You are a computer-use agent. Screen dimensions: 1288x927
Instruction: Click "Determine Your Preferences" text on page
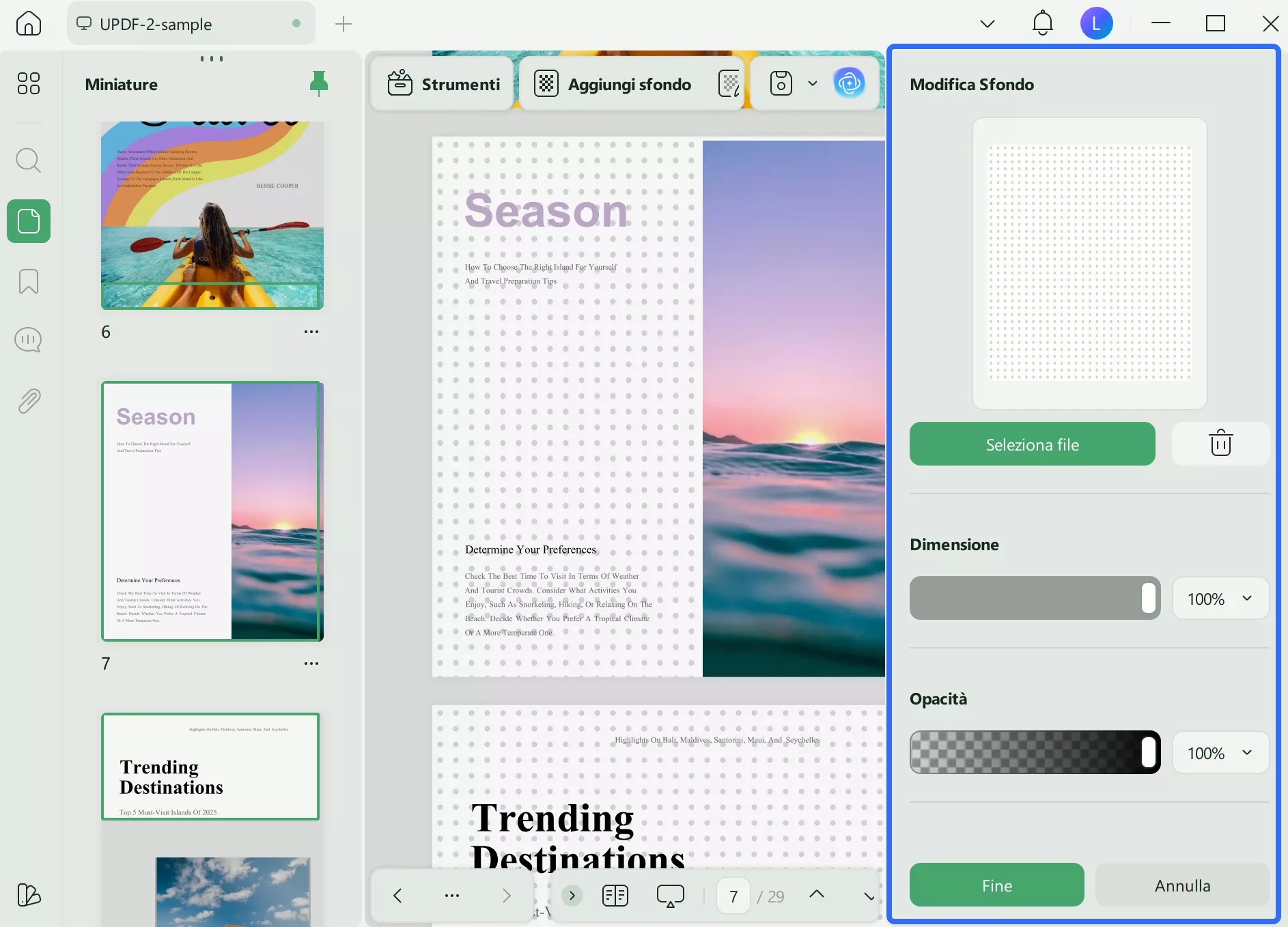pyautogui.click(x=531, y=550)
